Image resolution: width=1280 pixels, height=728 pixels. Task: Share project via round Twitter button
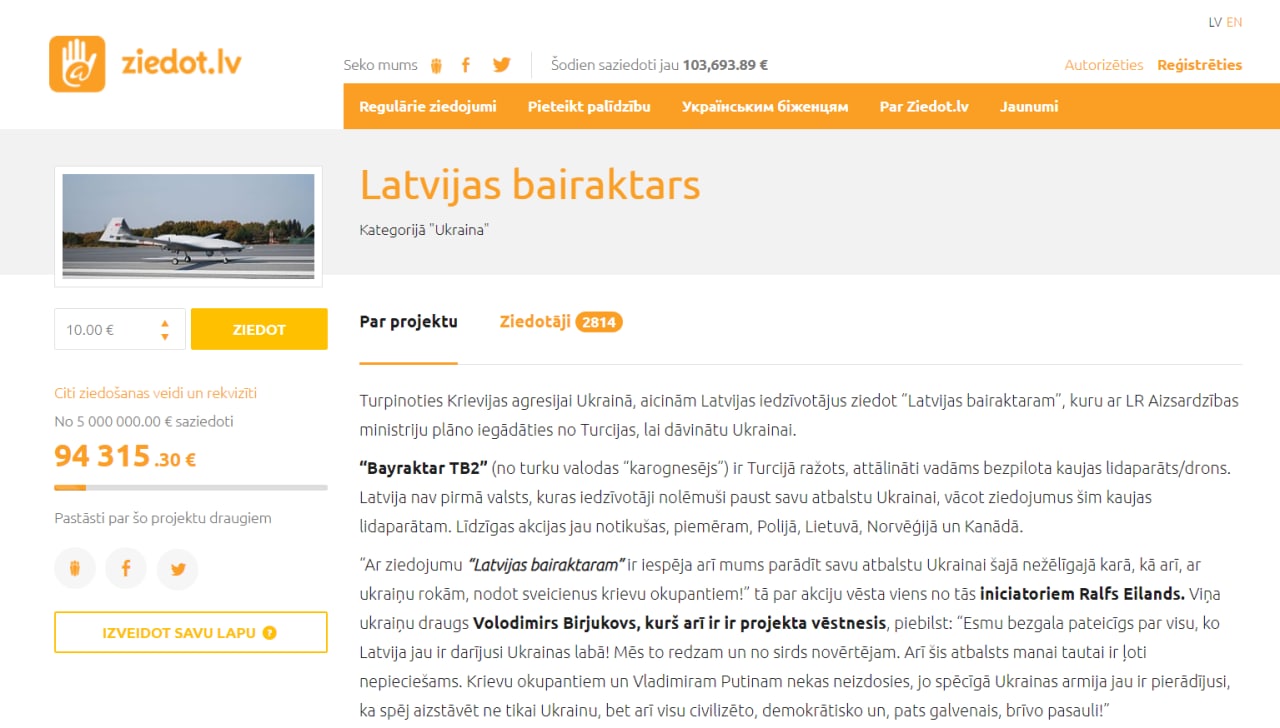tap(178, 569)
